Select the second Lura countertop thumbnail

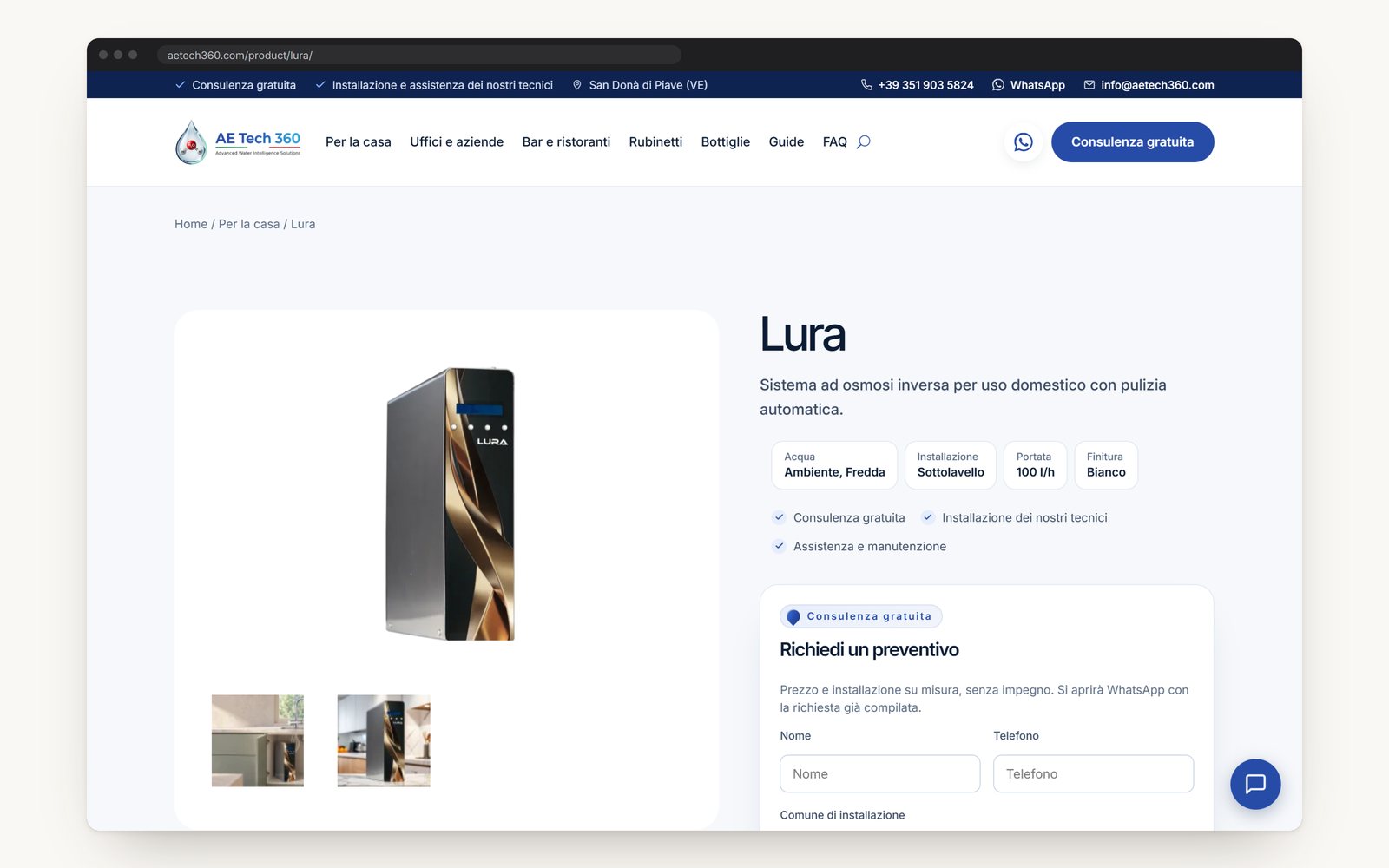384,740
